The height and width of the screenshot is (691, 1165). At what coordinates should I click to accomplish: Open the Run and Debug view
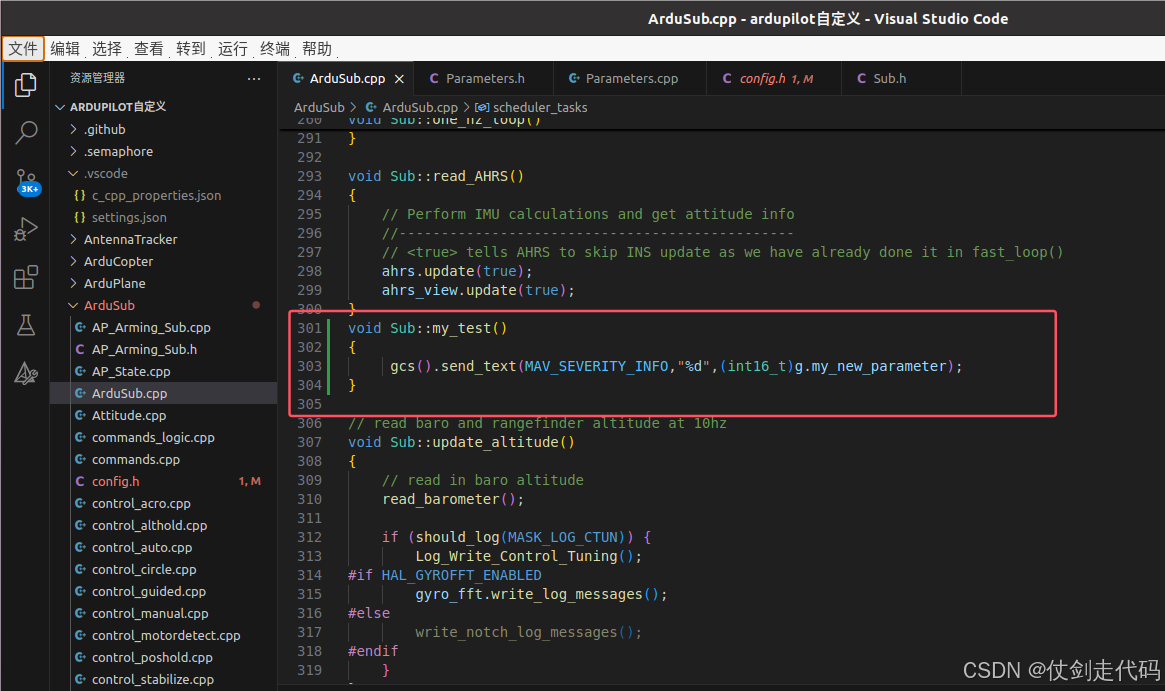coord(25,229)
